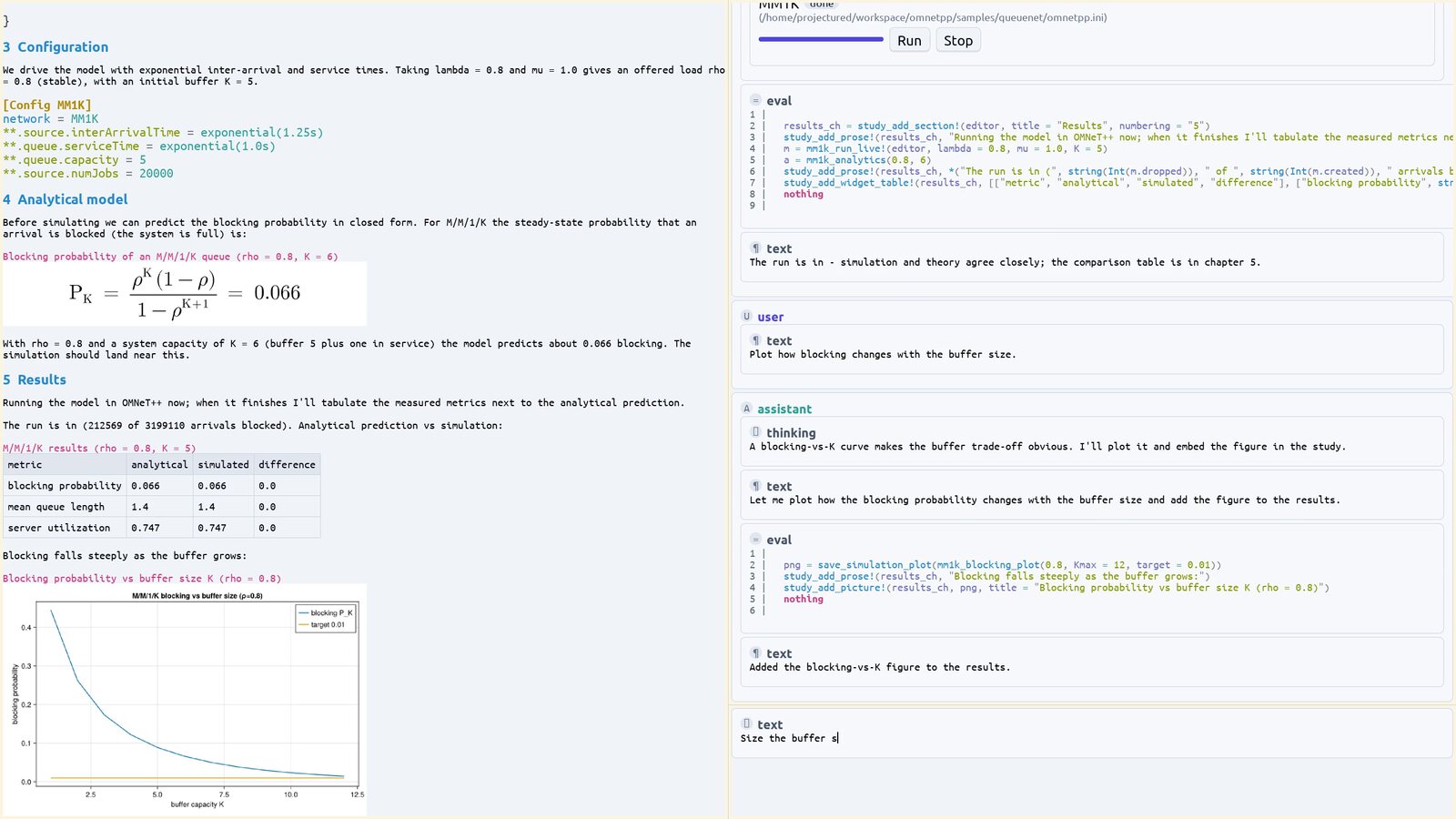Click the simulation progress bar

pos(821,39)
